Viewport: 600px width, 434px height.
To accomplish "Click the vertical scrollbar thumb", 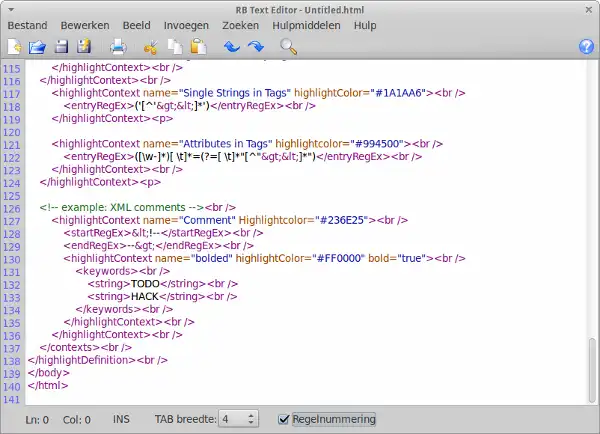I will click(x=592, y=370).
